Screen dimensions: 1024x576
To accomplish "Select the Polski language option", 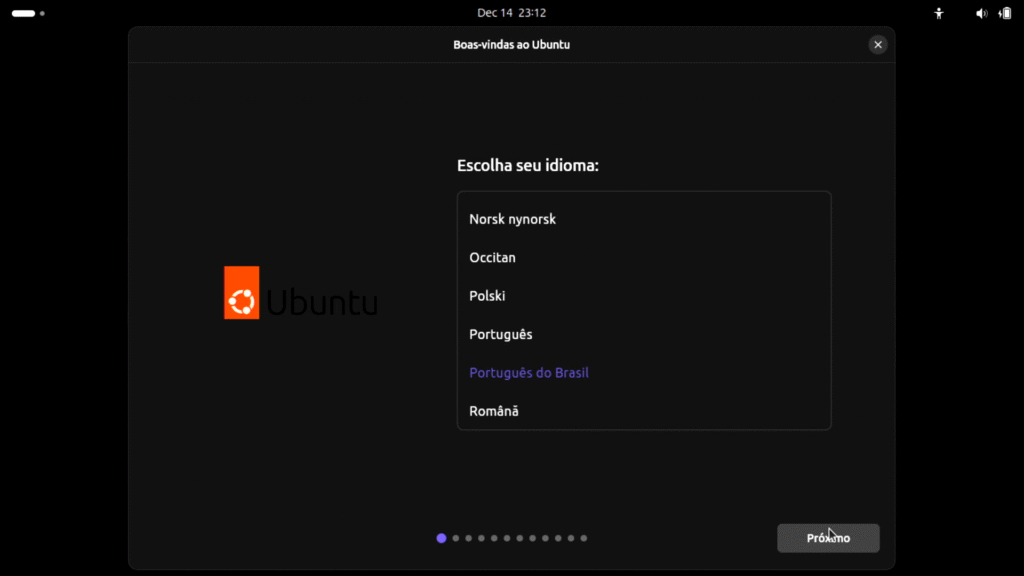I will click(487, 296).
